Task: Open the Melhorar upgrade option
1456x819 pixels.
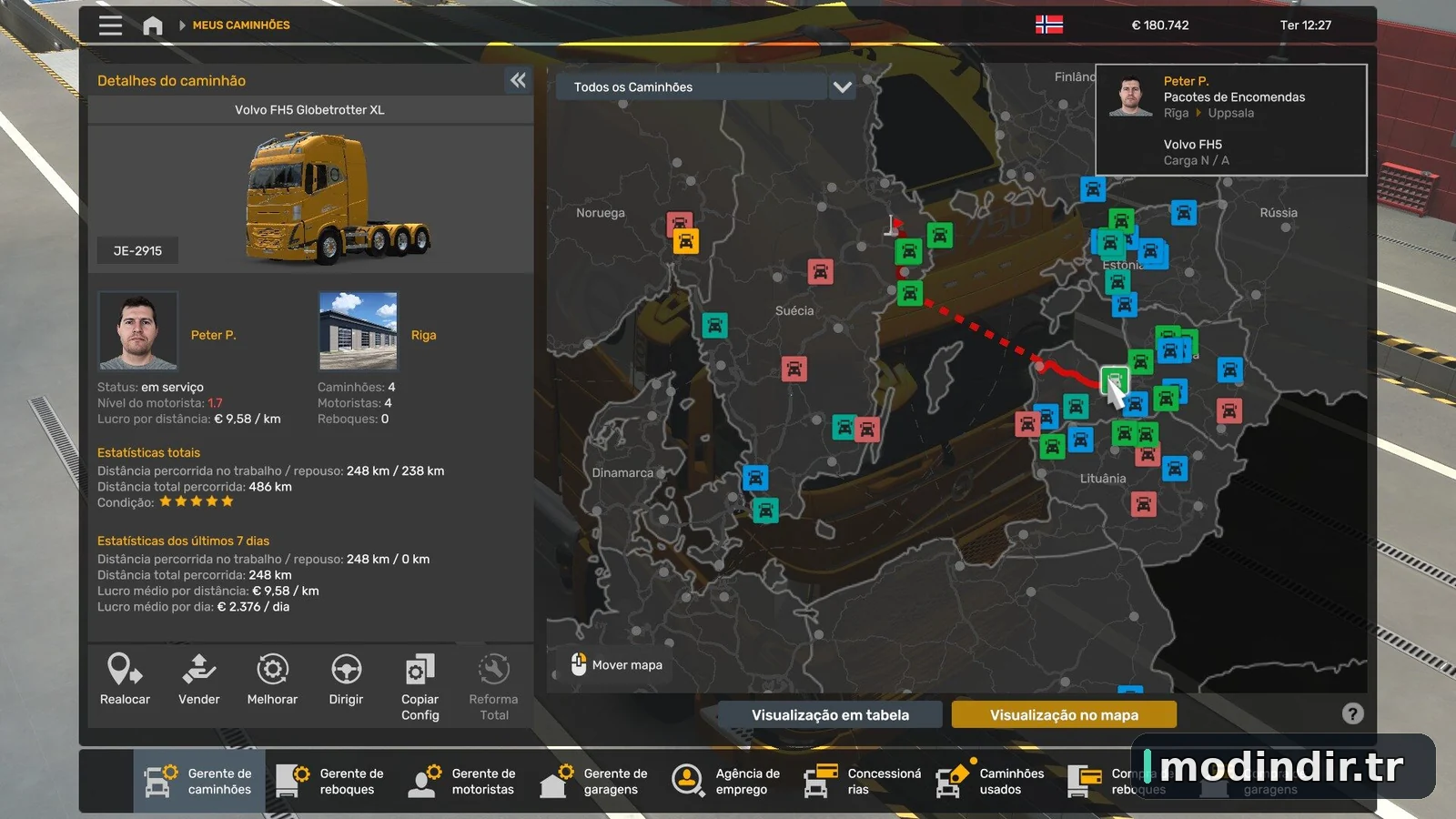Action: (272, 680)
